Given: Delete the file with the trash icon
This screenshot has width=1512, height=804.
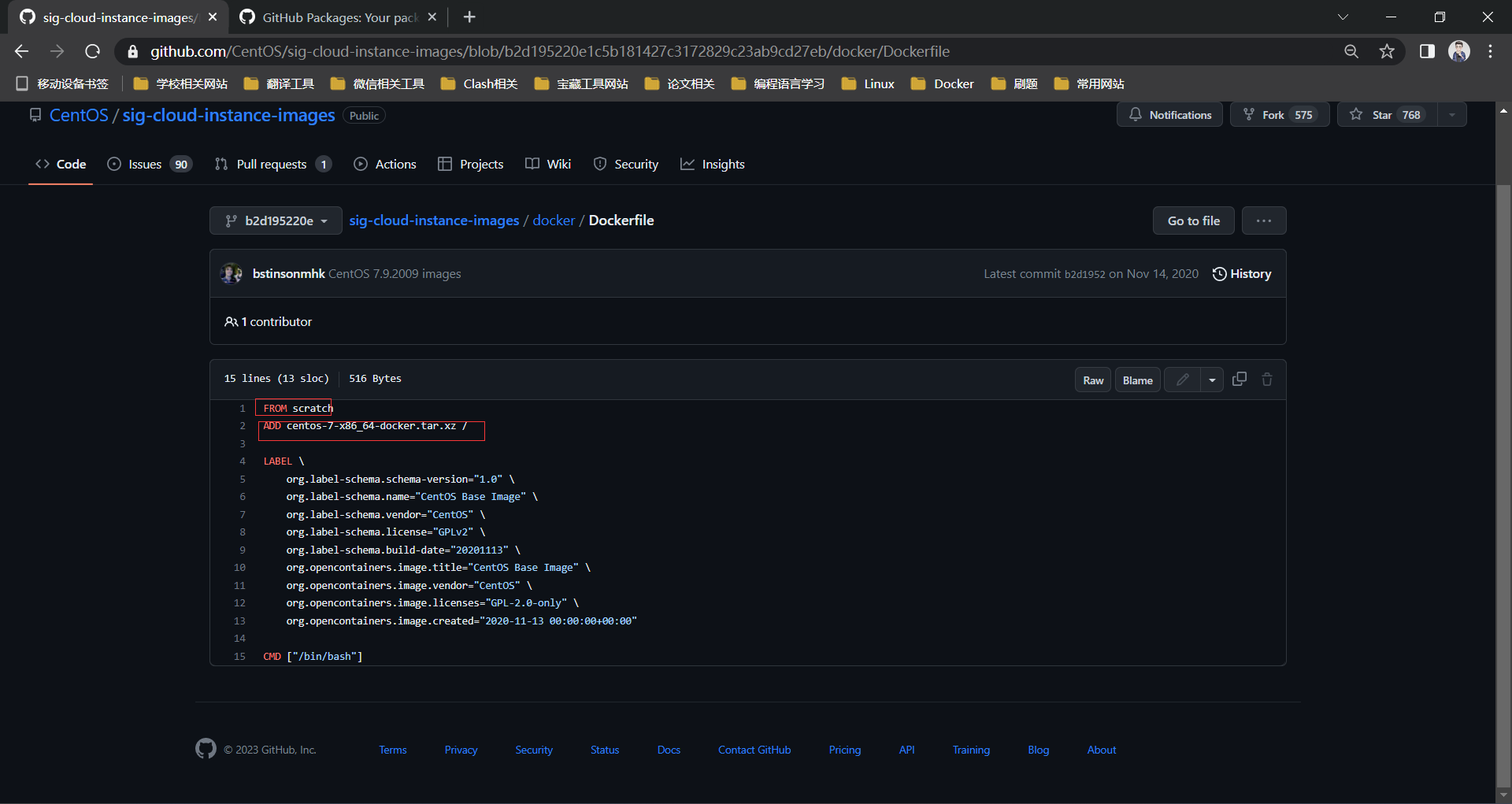Looking at the screenshot, I should point(1267,379).
